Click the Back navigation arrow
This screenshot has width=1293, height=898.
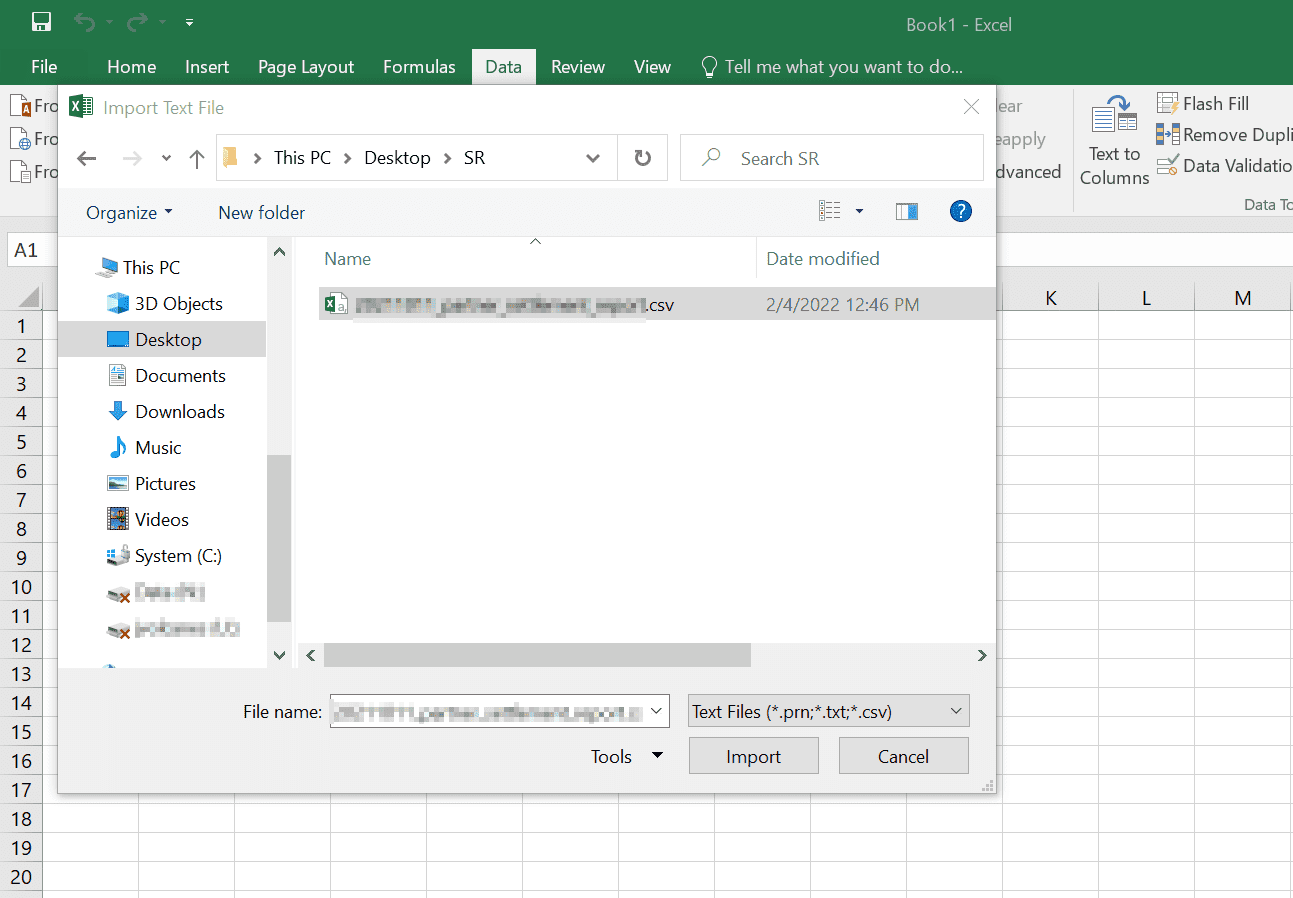(x=86, y=157)
